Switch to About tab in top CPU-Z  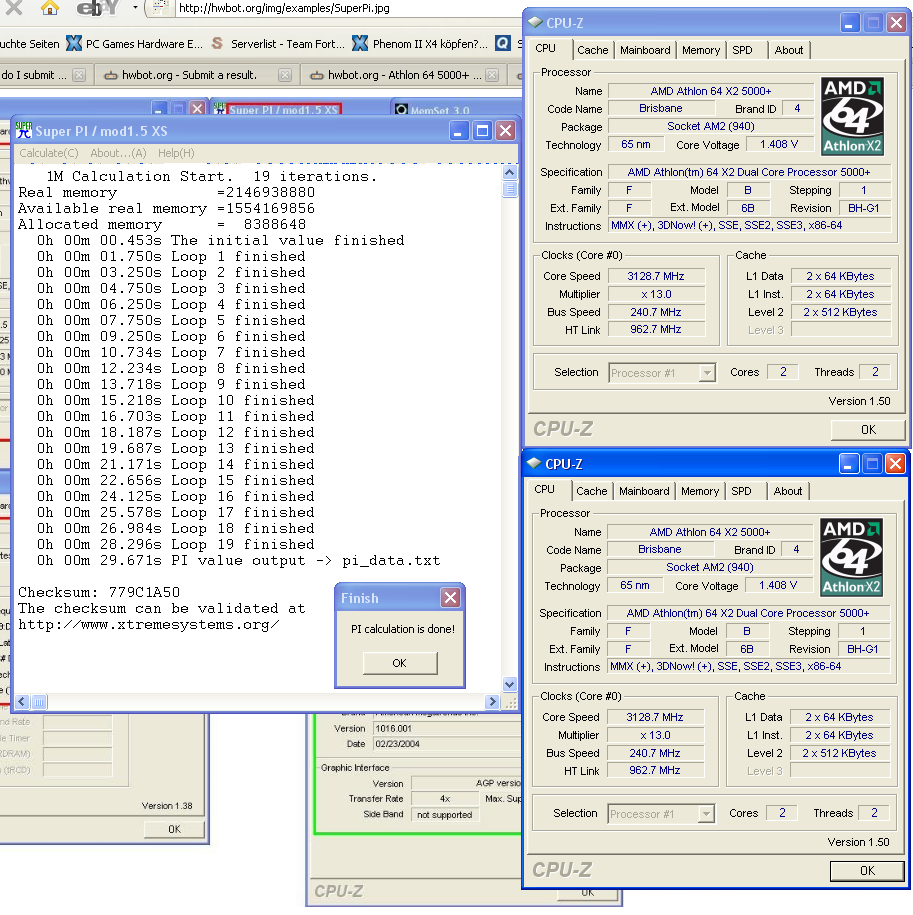point(789,50)
